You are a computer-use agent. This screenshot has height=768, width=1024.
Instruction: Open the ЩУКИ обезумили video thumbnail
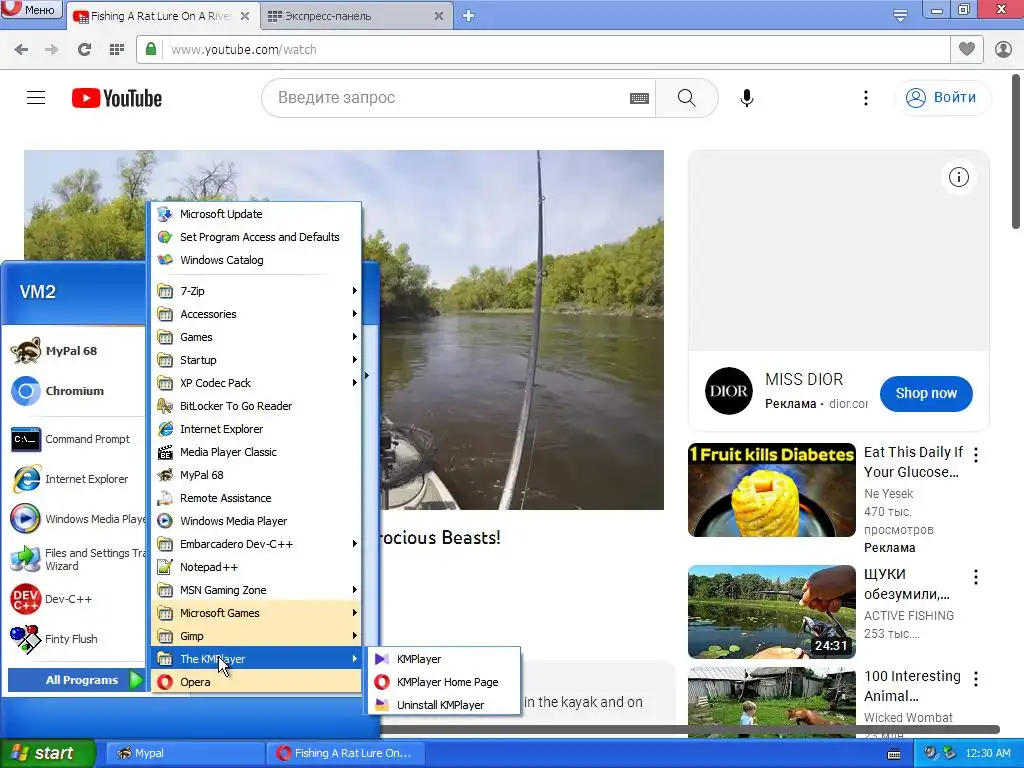(771, 611)
